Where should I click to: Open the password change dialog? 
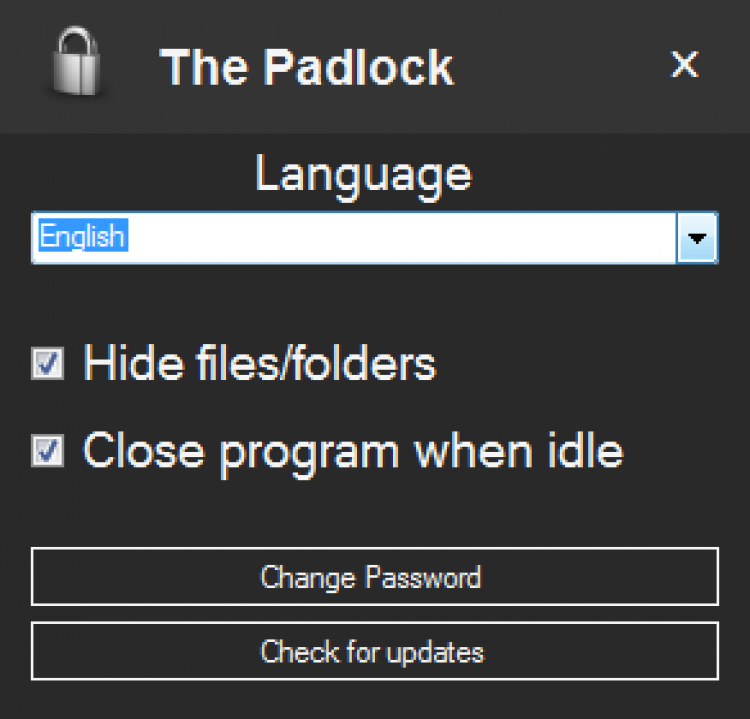374,577
